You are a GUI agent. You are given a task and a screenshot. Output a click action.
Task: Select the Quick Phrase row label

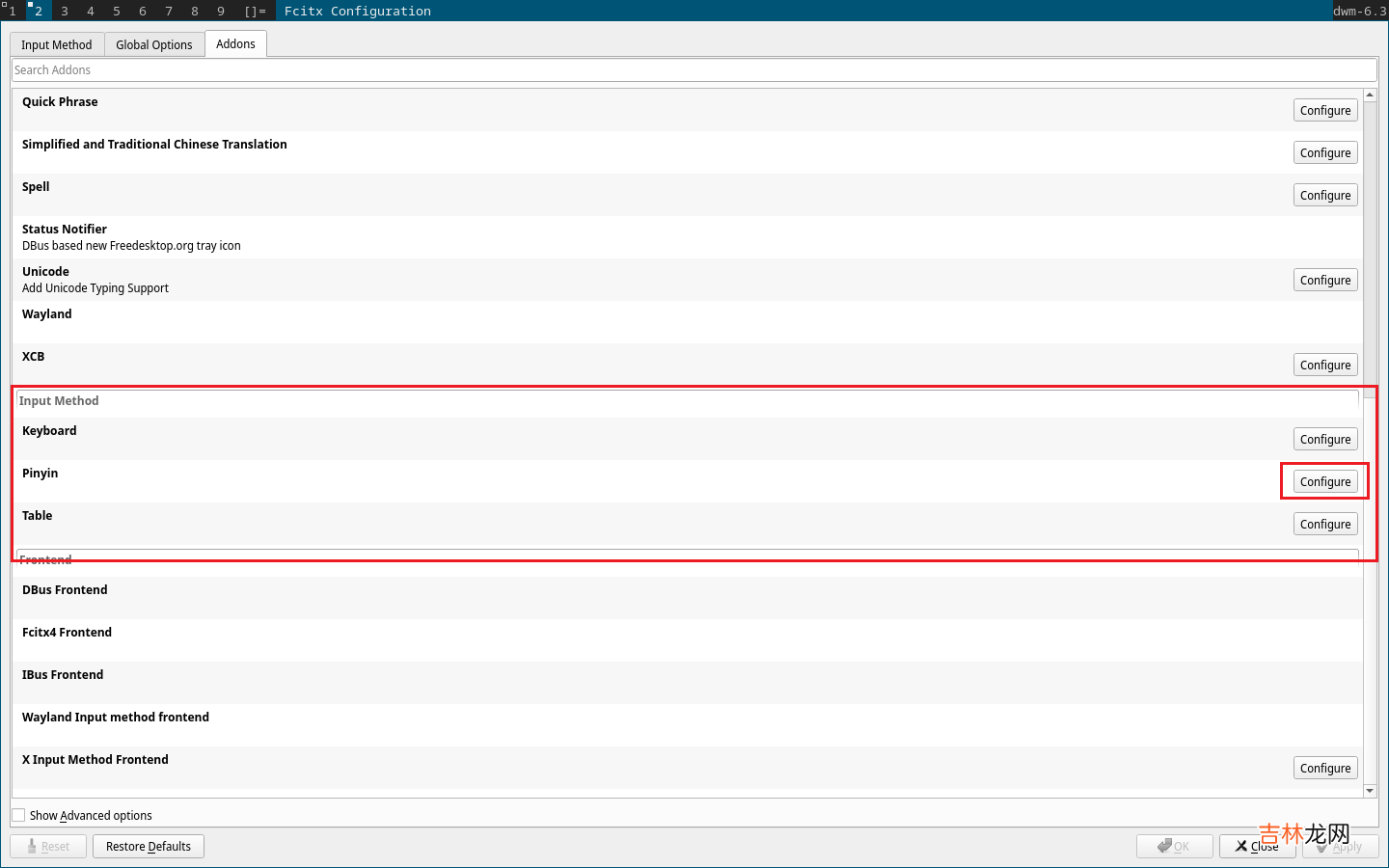(x=60, y=102)
